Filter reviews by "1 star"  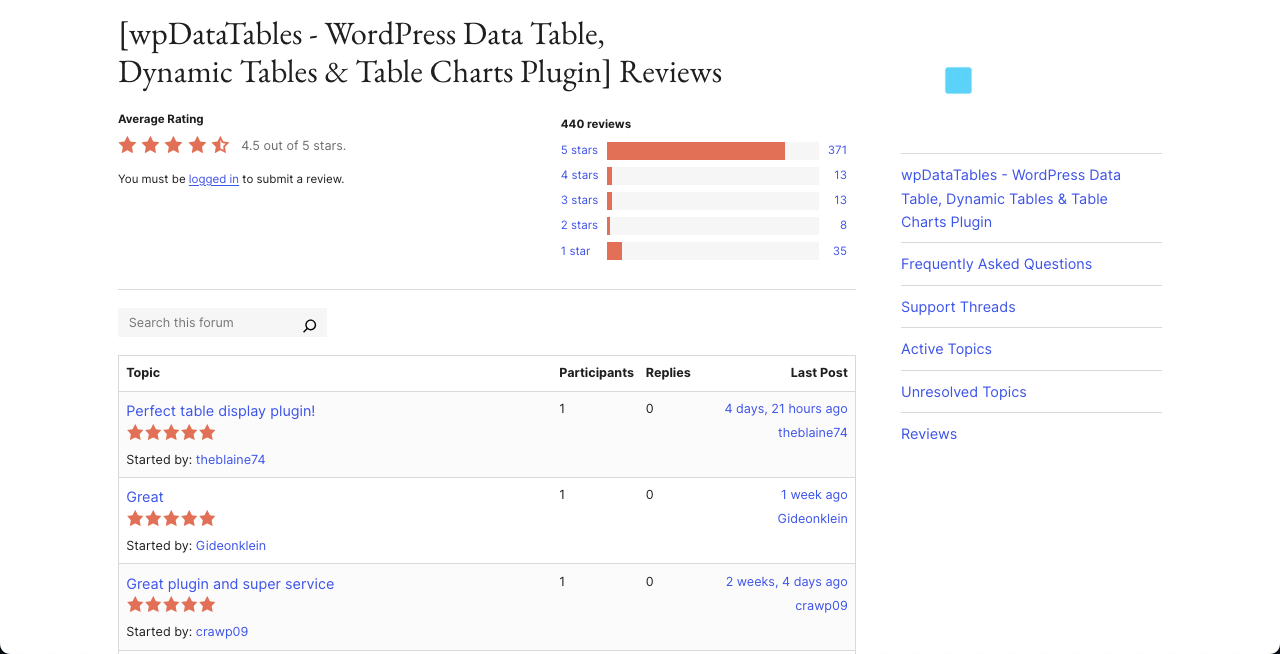[575, 251]
